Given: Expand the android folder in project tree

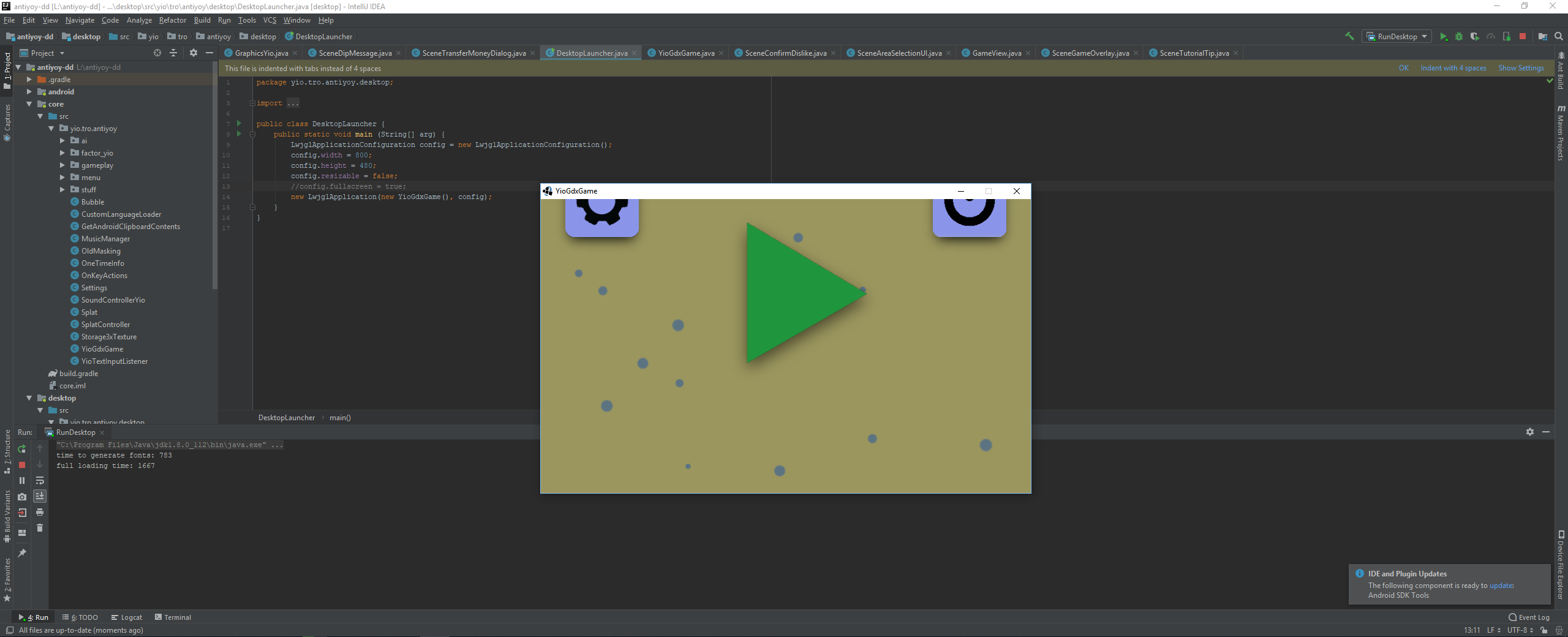Looking at the screenshot, I should (x=29, y=92).
